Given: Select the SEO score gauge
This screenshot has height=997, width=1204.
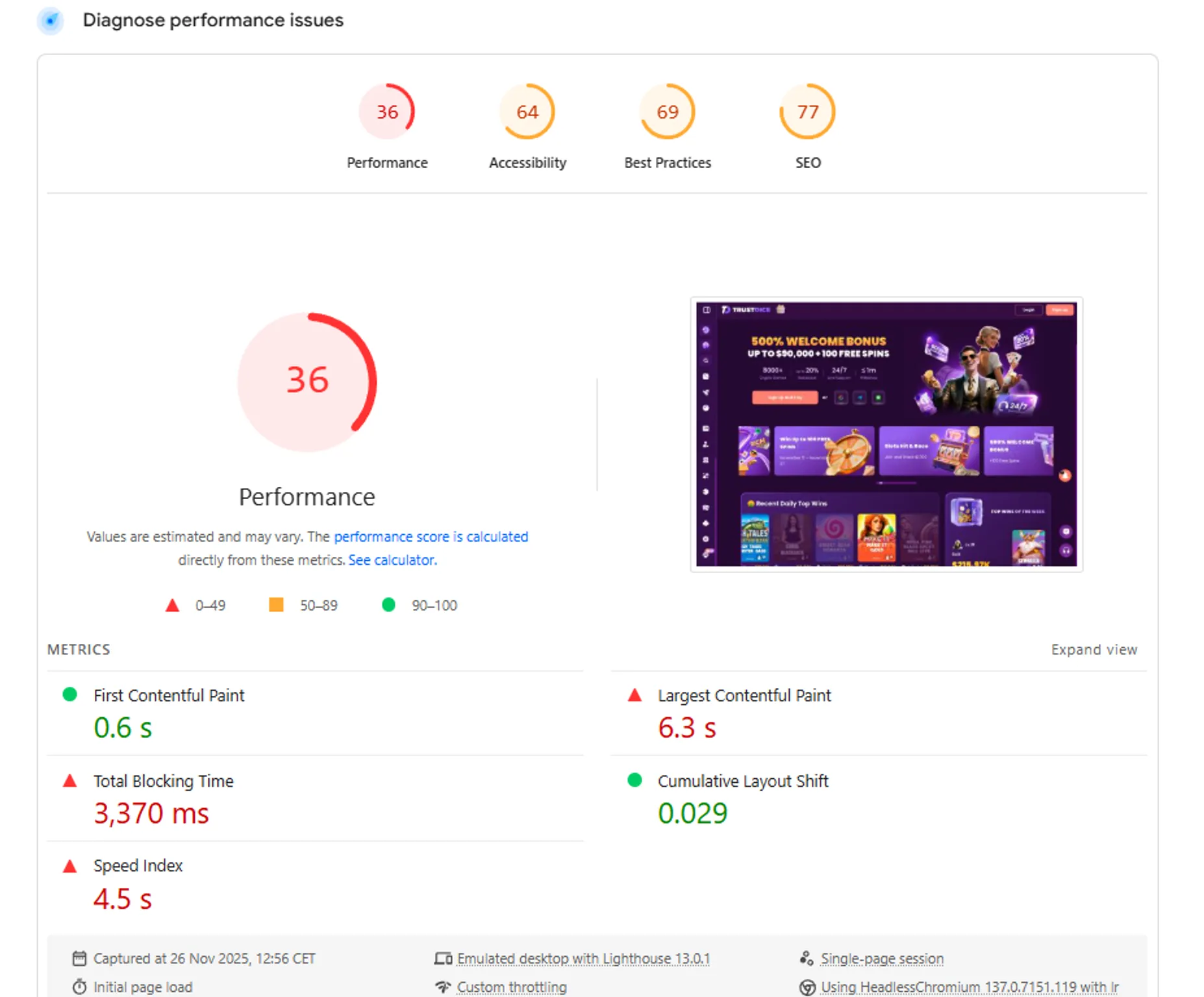Looking at the screenshot, I should coord(807,112).
